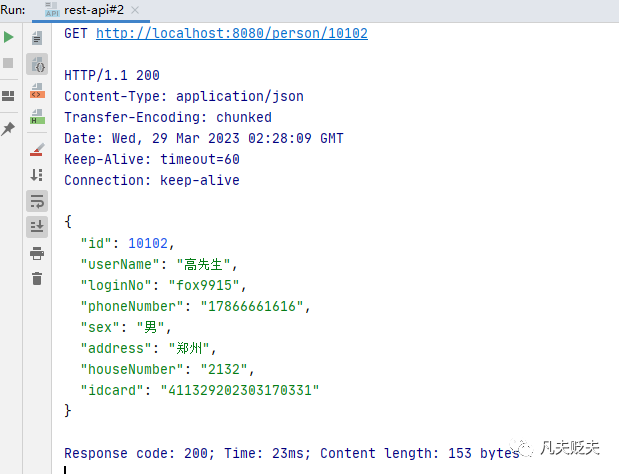Click the Connection: keep-alive header
The height and width of the screenshot is (474, 619).
click(152, 180)
